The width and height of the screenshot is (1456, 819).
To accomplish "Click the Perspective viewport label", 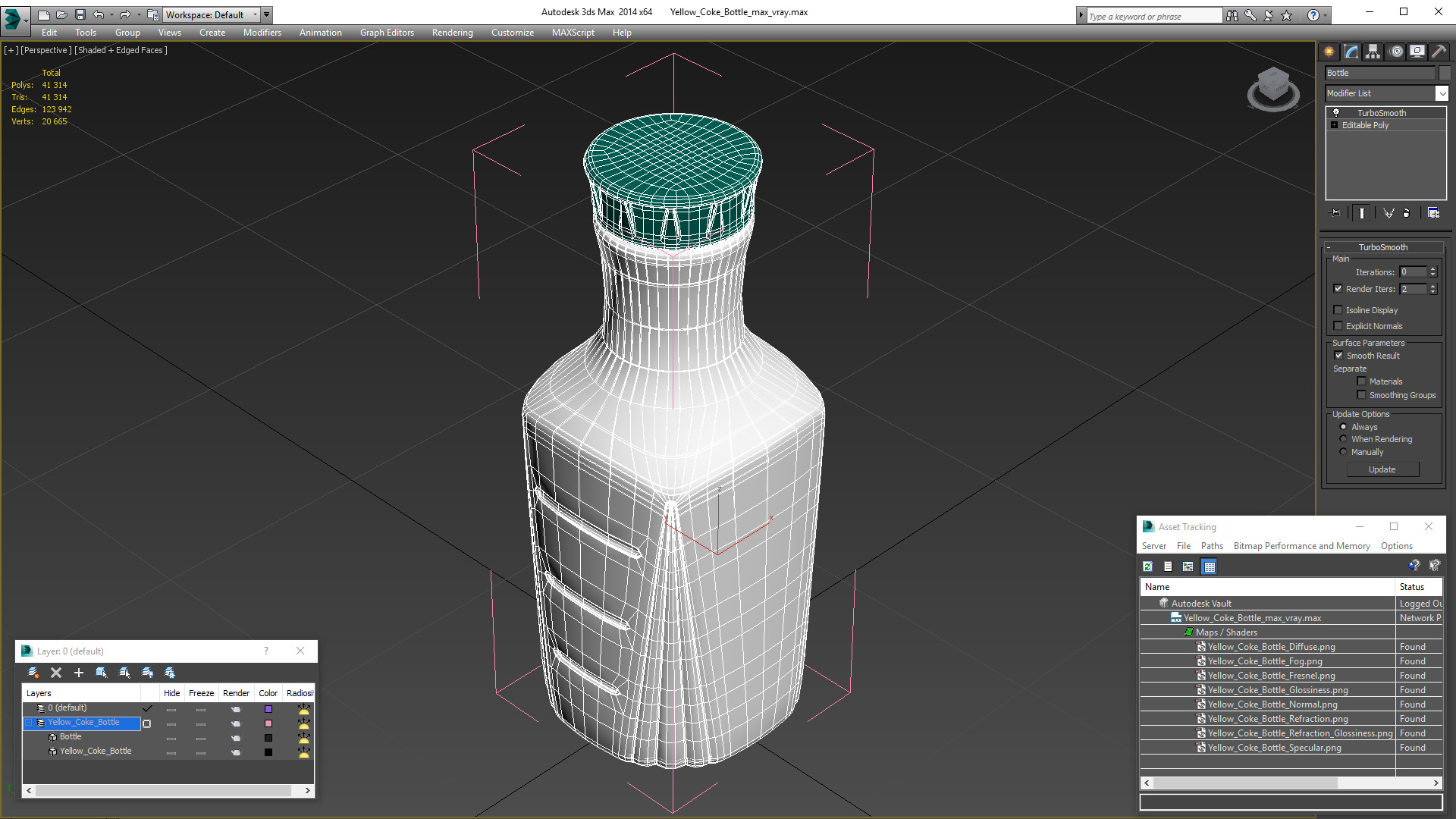I will 46,50.
